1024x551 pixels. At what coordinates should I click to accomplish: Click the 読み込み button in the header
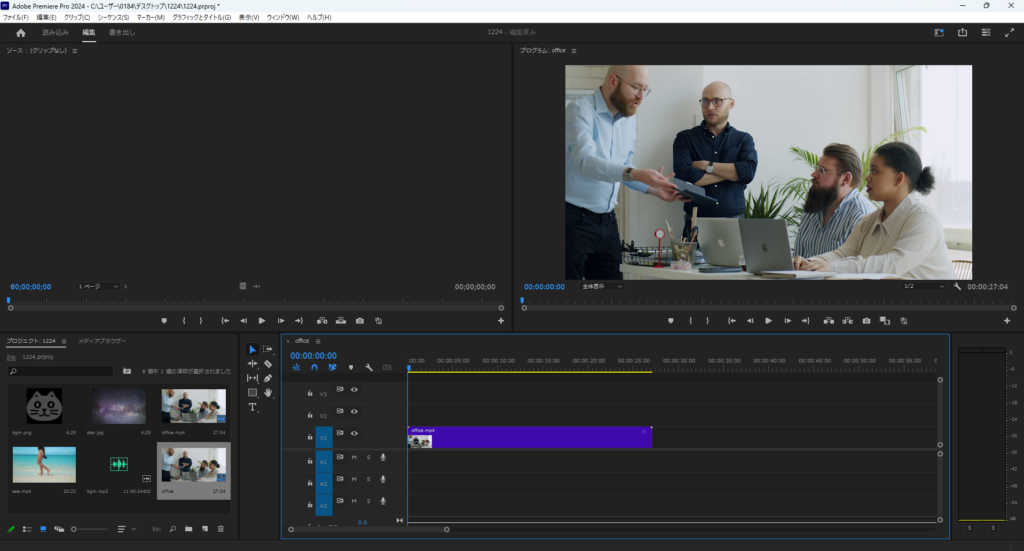coord(56,33)
